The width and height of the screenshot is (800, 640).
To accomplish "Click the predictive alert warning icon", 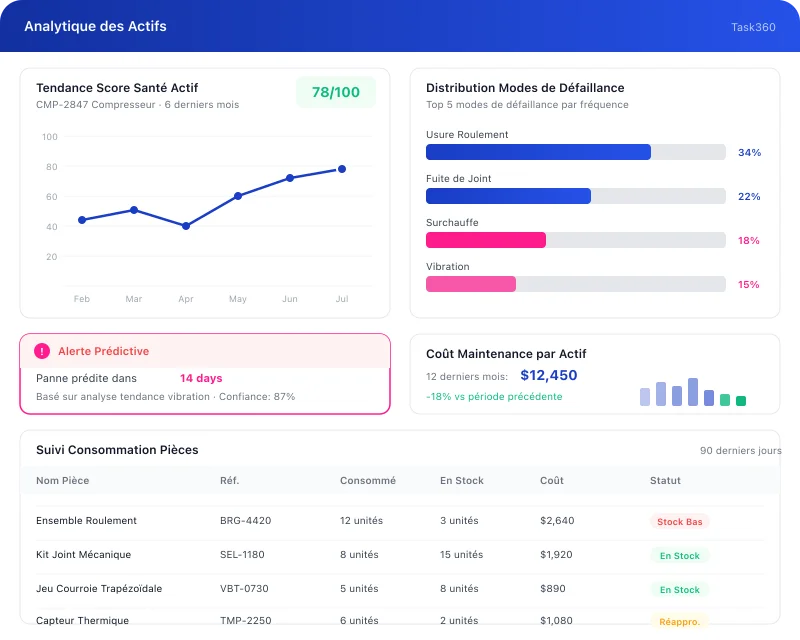I will 42,351.
